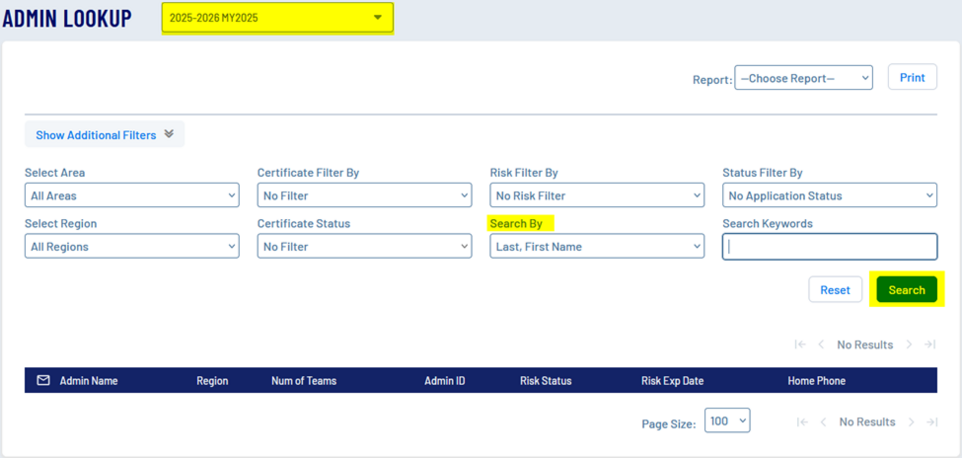This screenshot has height=458, width=962.
Task: Click last page icon above table
Action: [x=929, y=345]
